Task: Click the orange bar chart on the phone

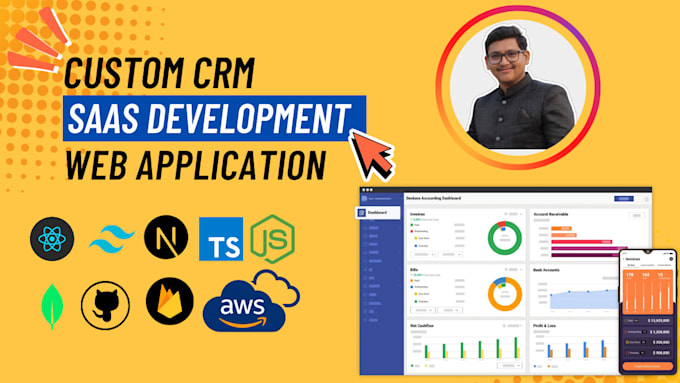Action: [x=647, y=291]
